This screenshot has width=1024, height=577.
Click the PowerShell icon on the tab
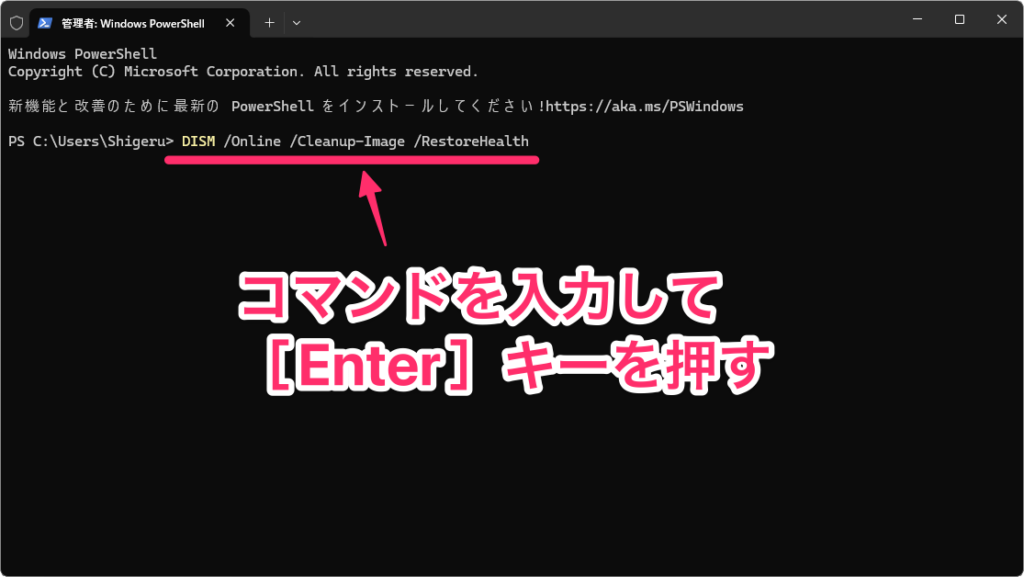46,22
